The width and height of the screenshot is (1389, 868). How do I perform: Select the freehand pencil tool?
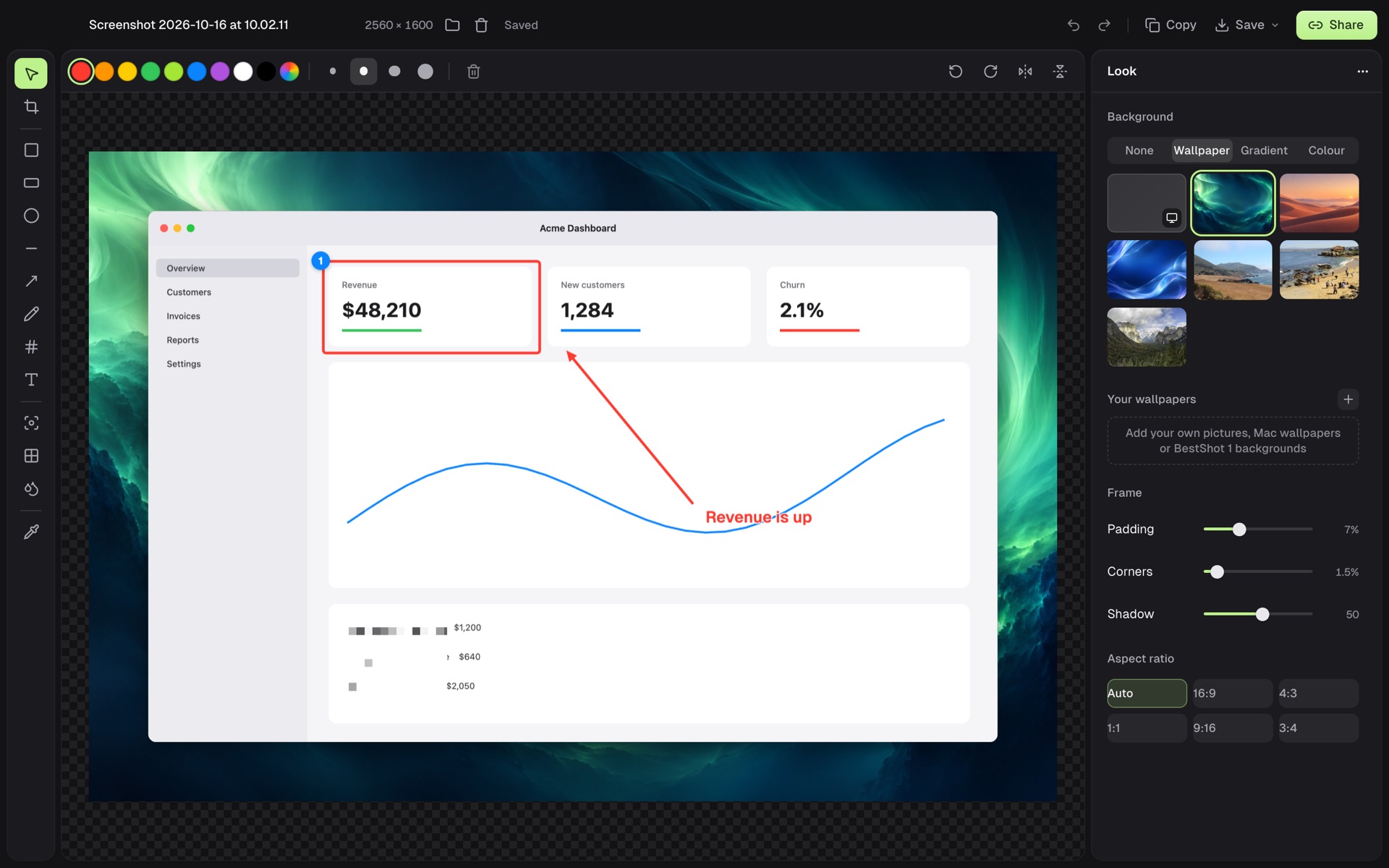pos(31,314)
